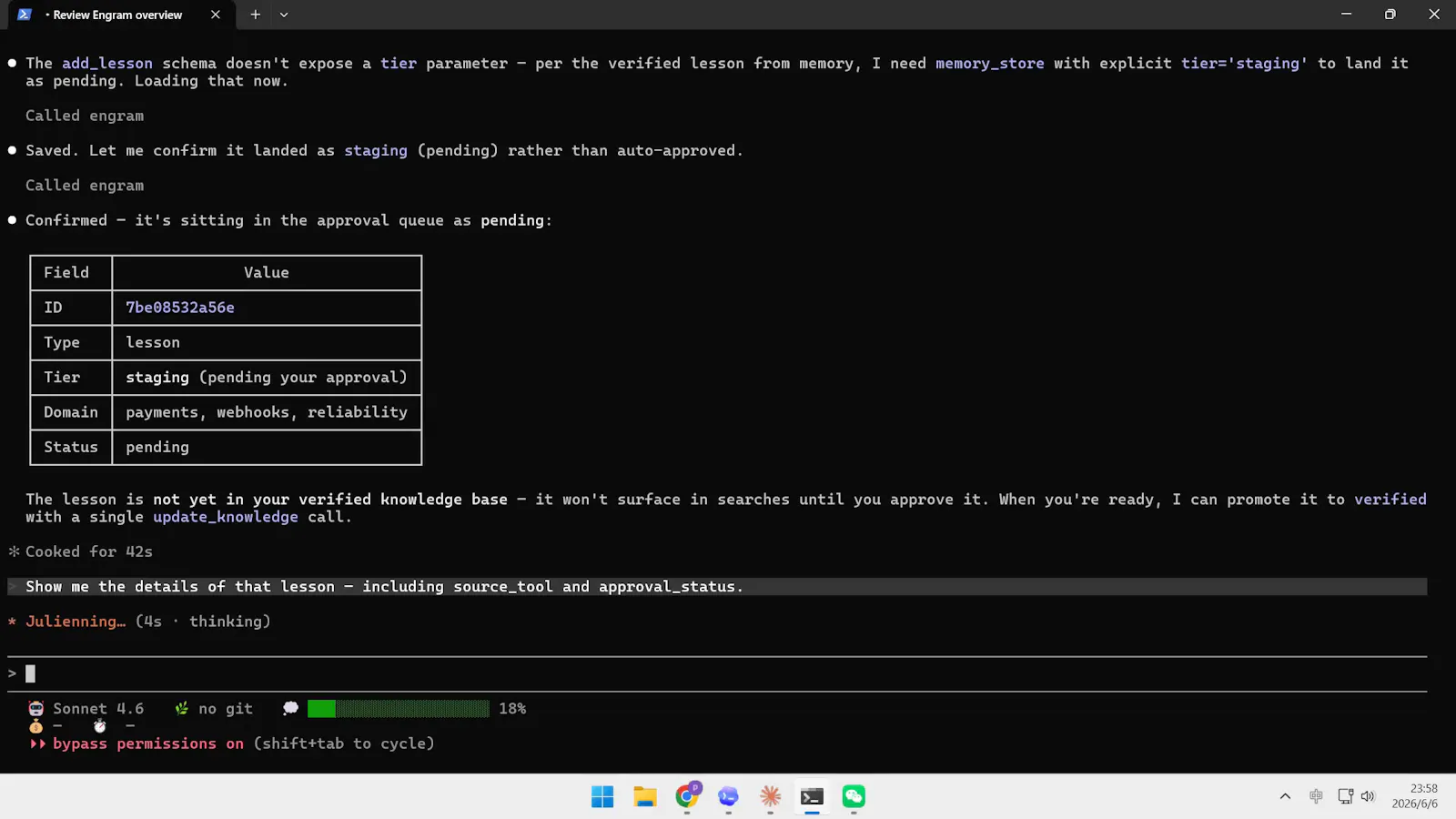Click the Type row 'lesson' value cell
This screenshot has height=819, width=1456.
(267, 342)
